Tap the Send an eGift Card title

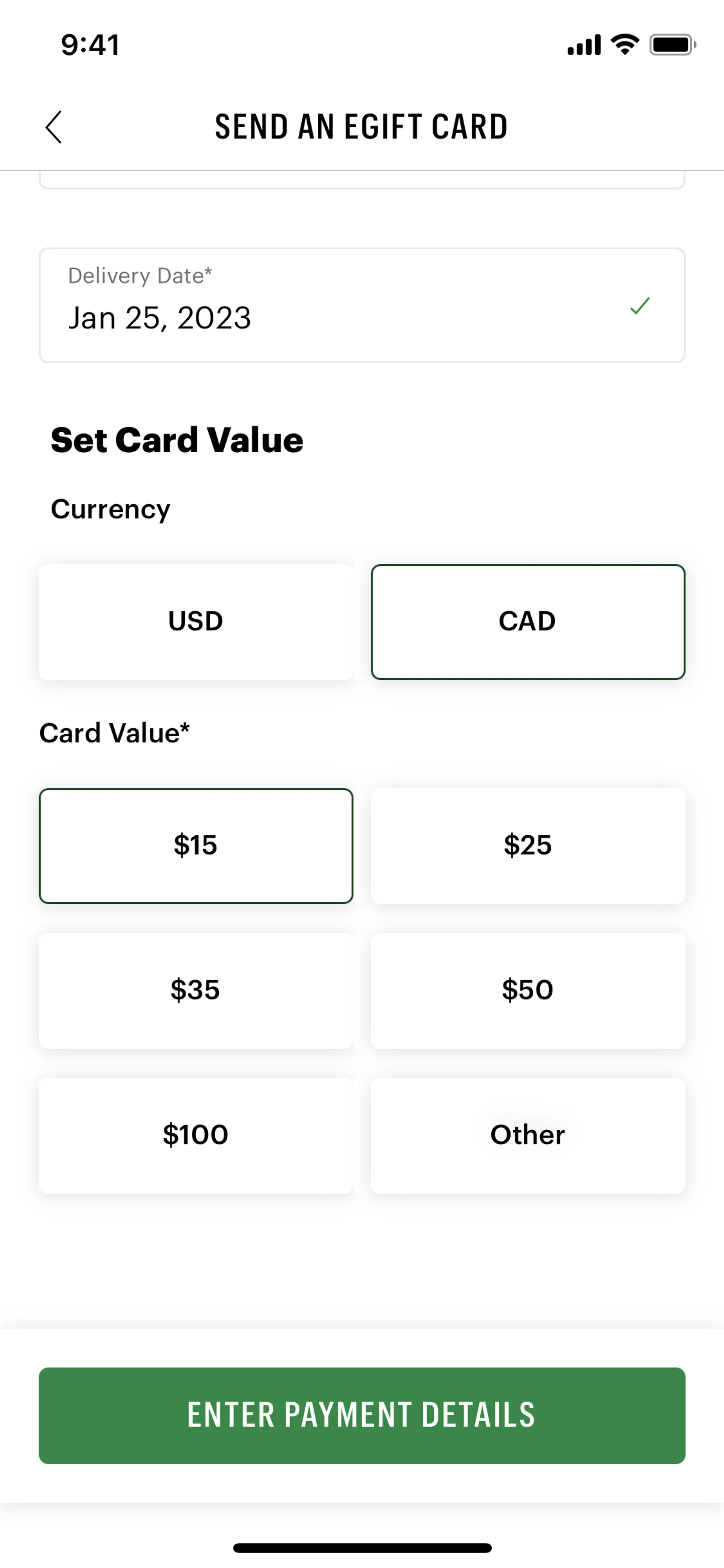361,127
